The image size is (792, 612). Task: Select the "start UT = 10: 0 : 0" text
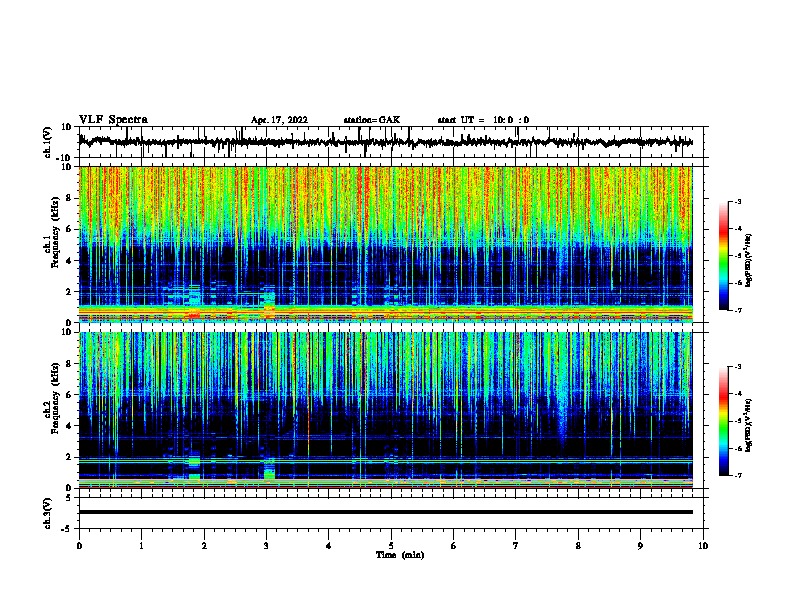point(483,120)
